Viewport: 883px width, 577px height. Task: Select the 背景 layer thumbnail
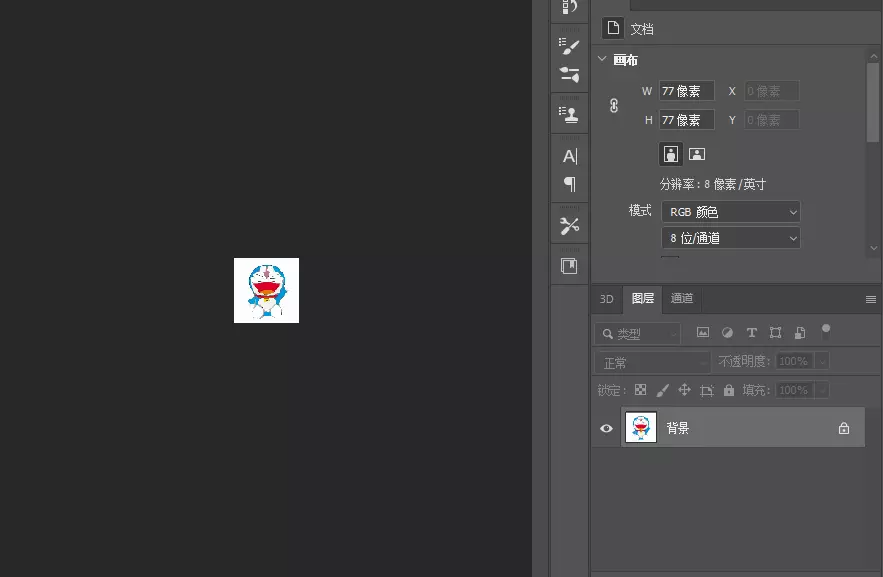641,427
